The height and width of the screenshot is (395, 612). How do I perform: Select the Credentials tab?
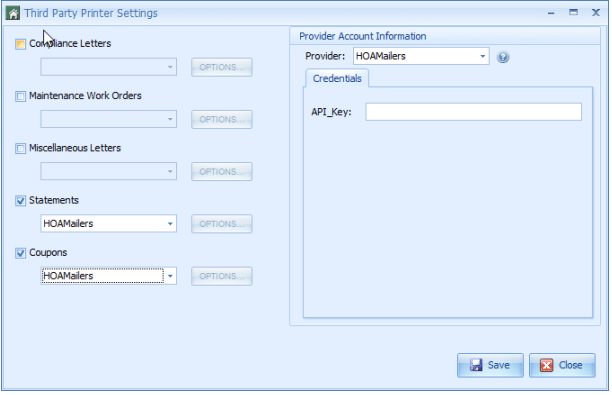click(337, 78)
